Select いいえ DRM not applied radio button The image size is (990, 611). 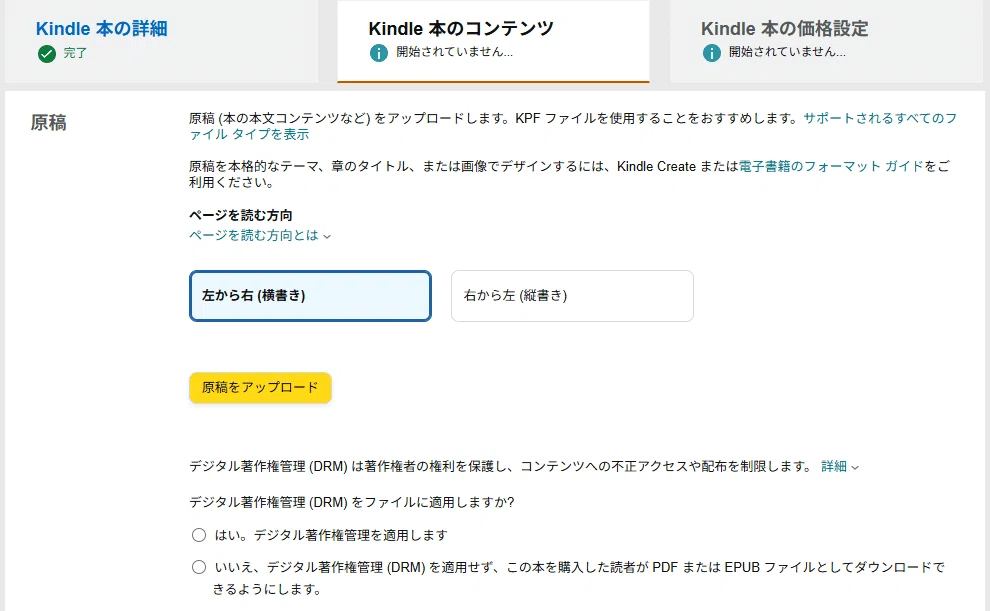click(x=199, y=567)
